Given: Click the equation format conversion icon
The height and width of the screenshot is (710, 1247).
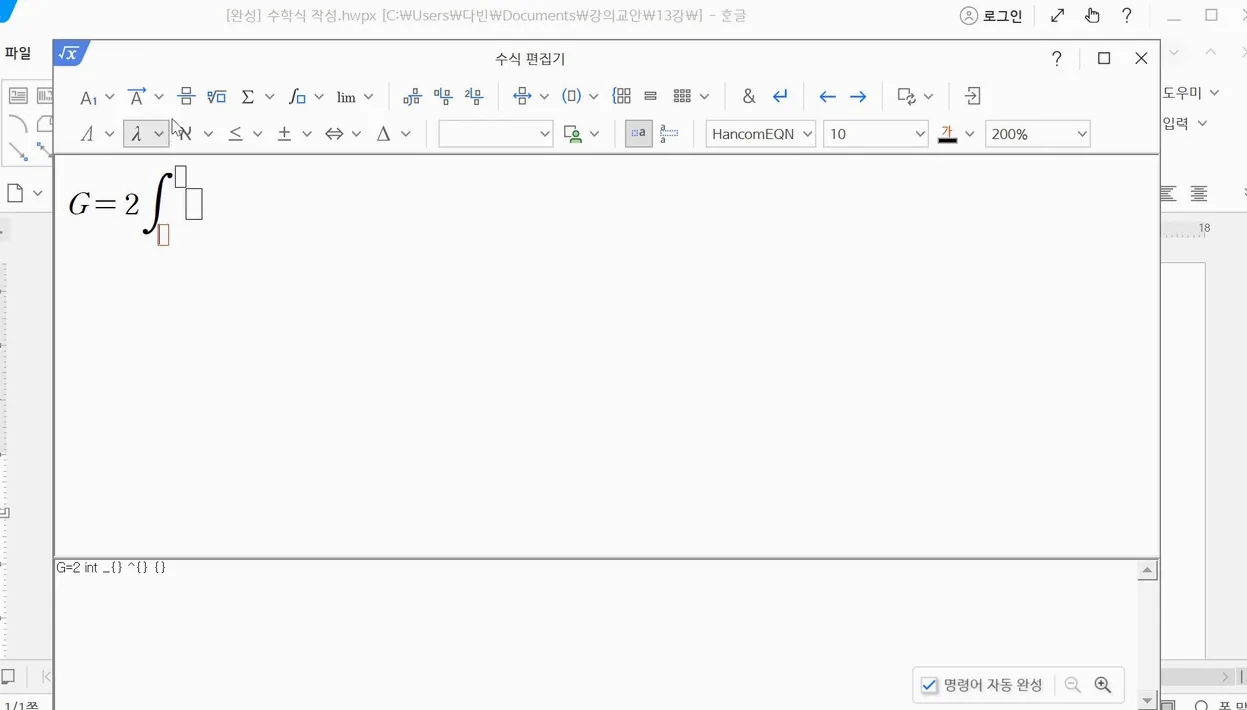Looking at the screenshot, I should tap(907, 96).
